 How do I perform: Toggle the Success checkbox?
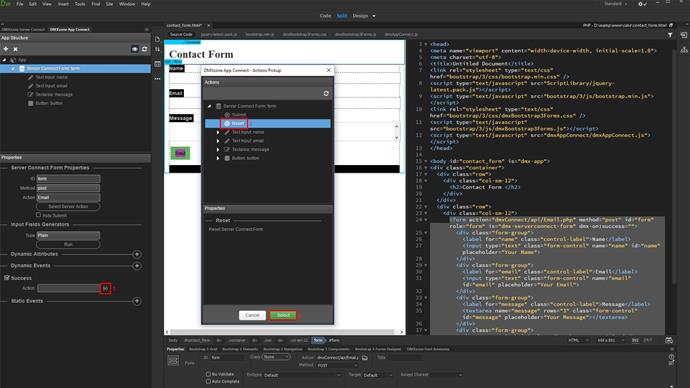7,278
